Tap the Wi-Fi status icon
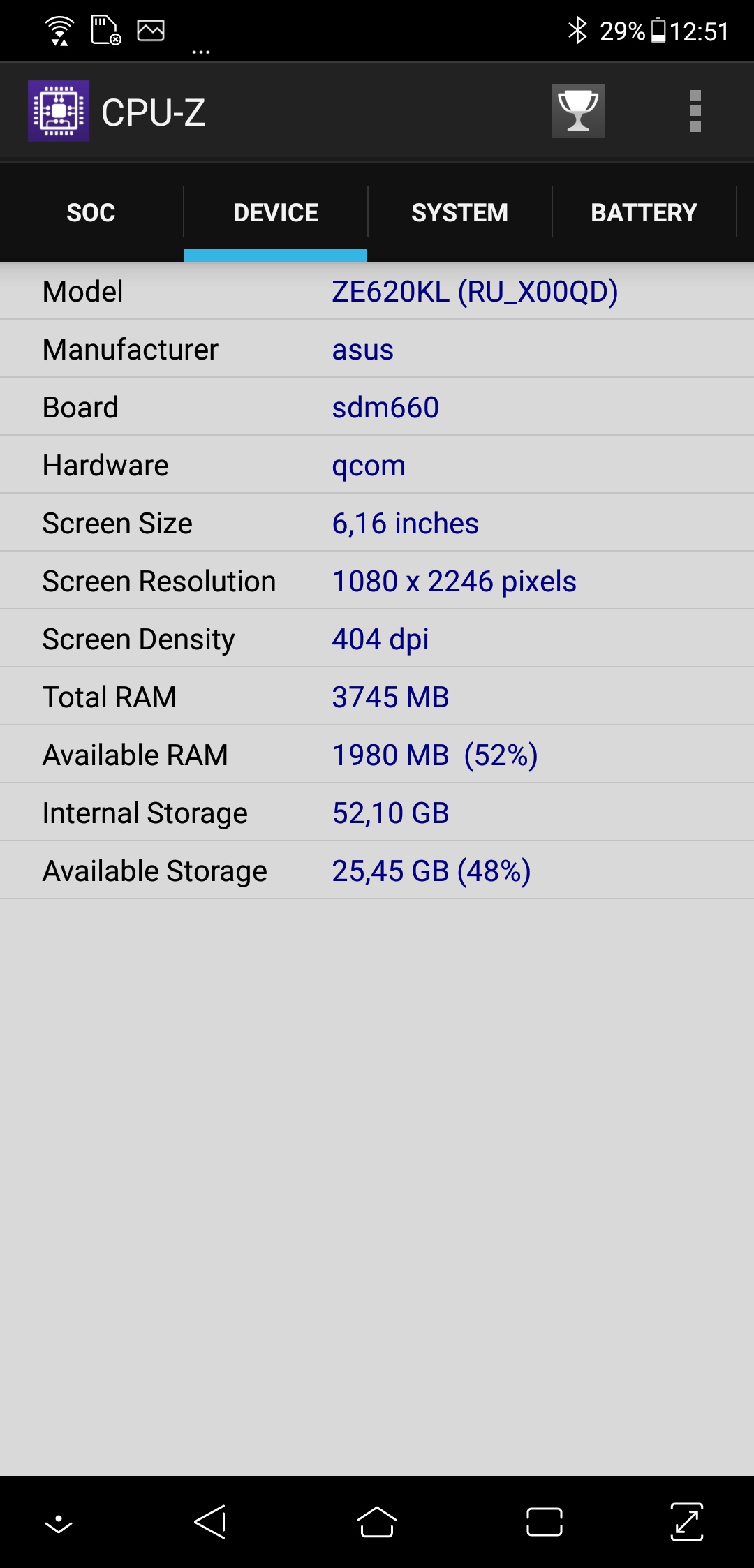Viewport: 754px width, 1568px height. pos(60,31)
